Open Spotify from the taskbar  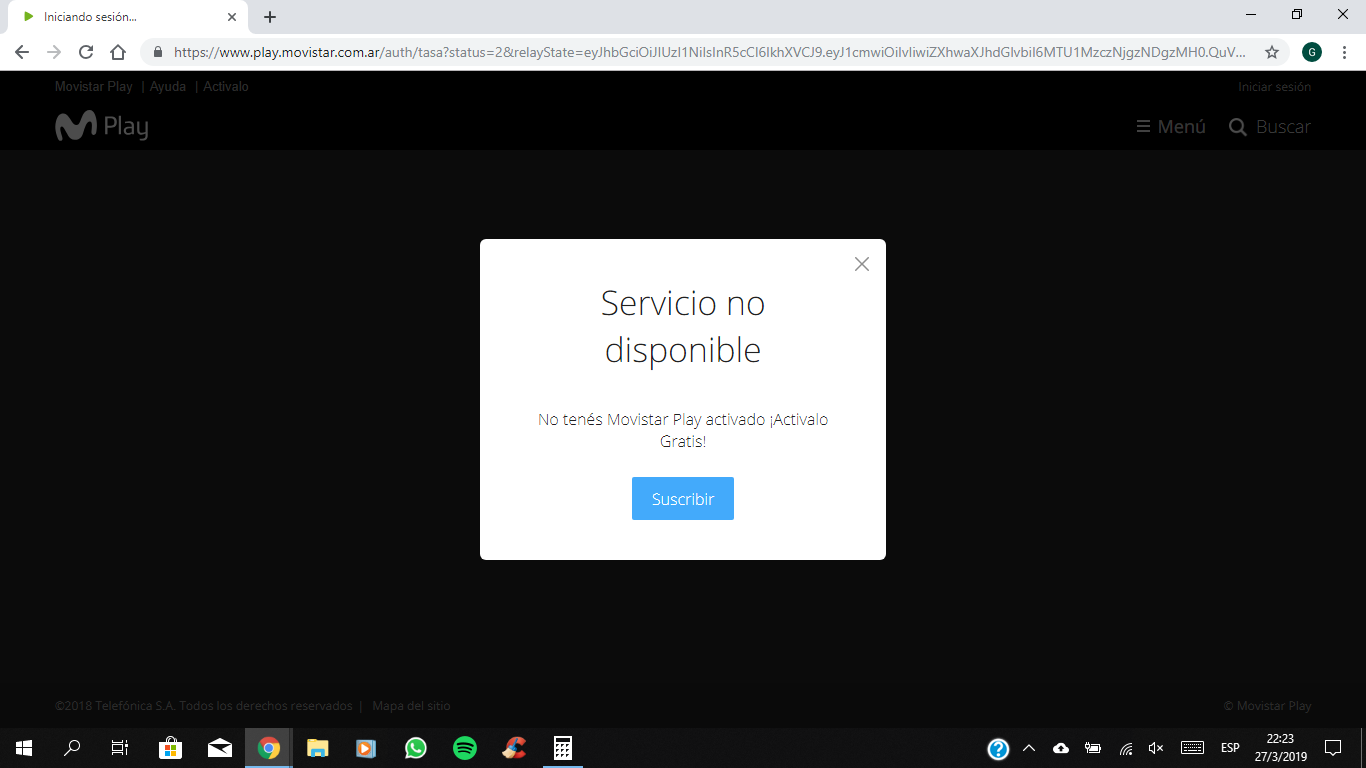point(465,748)
